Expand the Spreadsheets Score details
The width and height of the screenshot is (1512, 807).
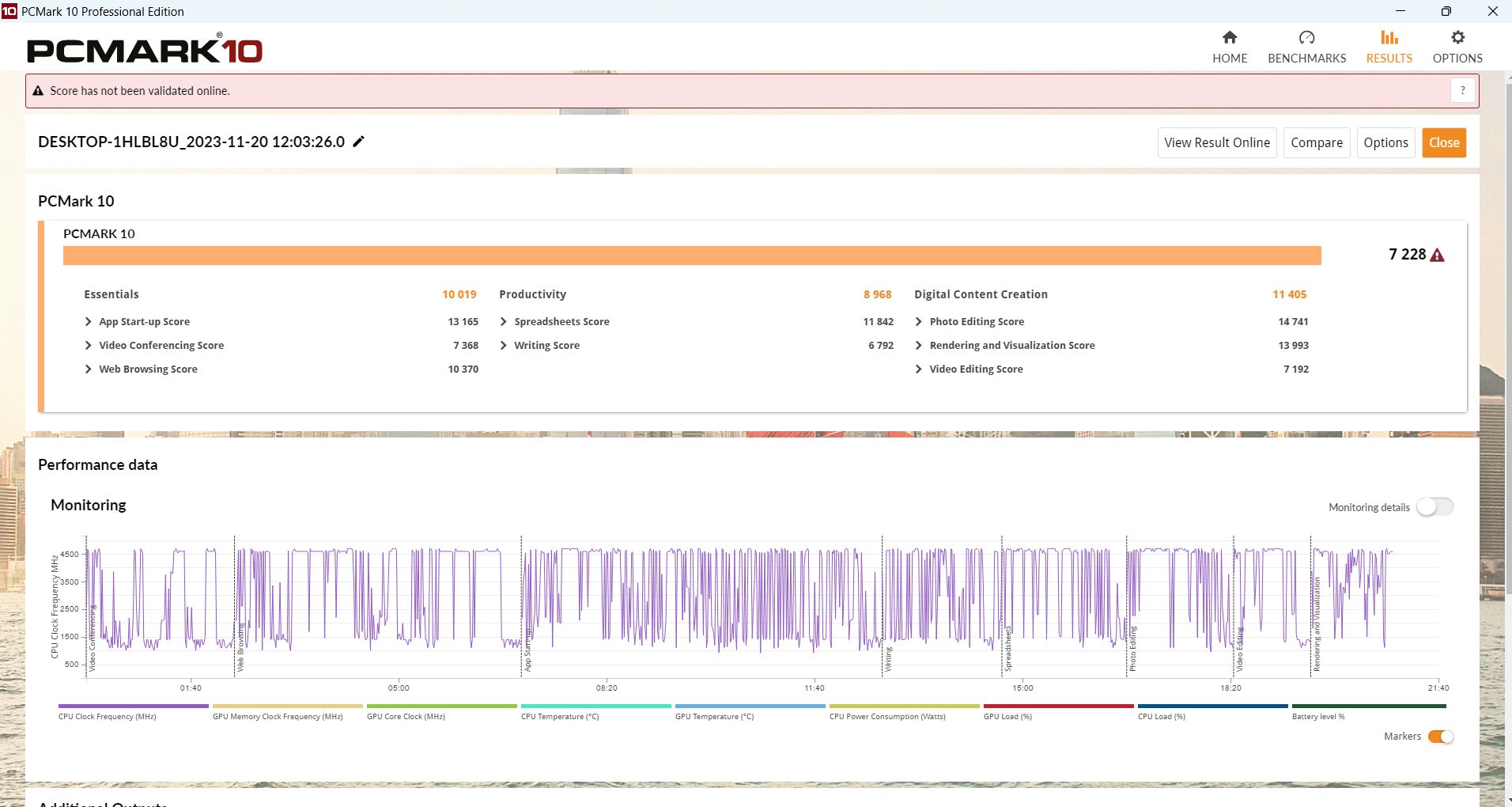pos(504,322)
